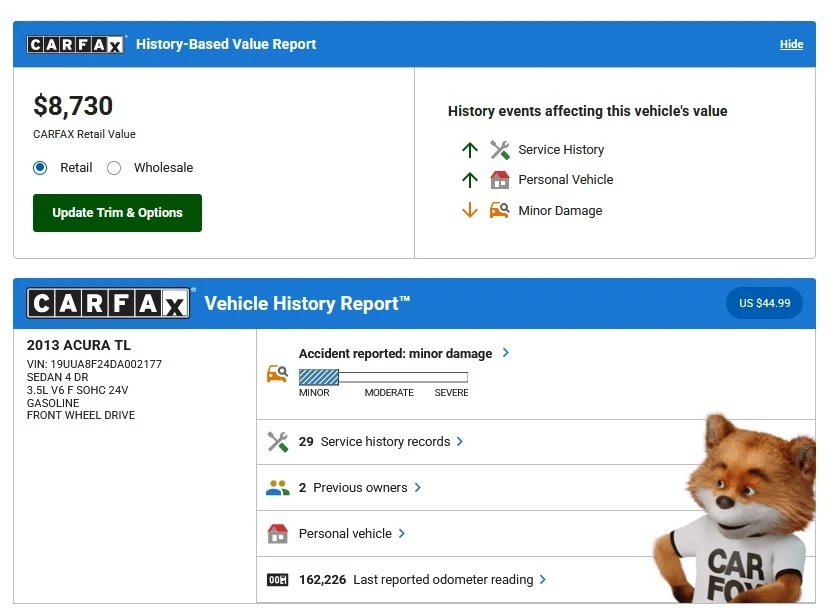The width and height of the screenshot is (836, 616).
Task: Expand the Last reported odometer reading chevron
Action: [542, 579]
